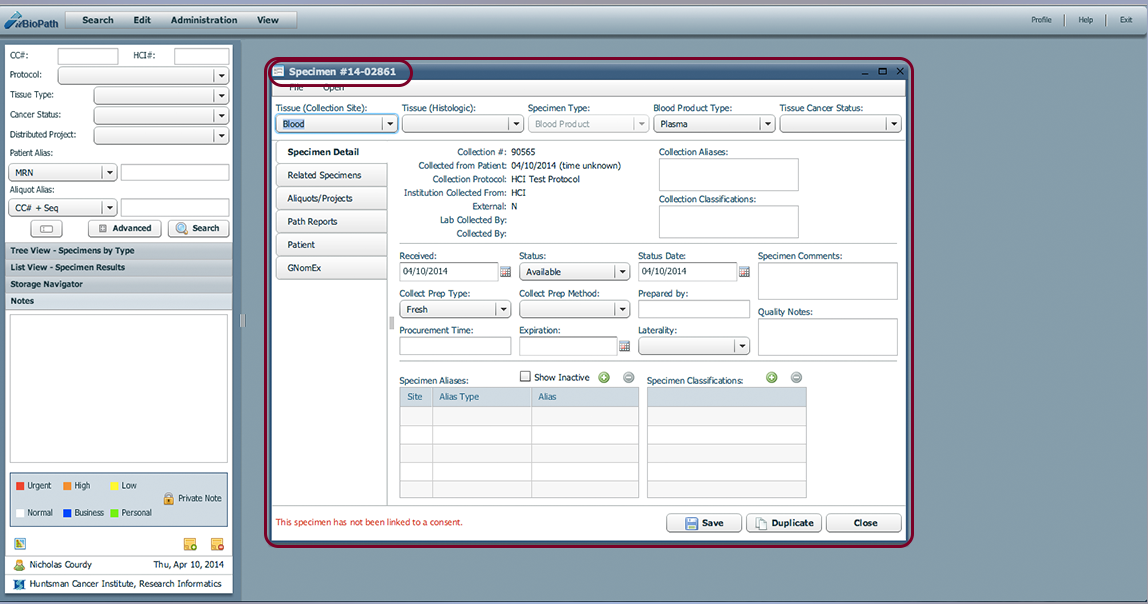The image size is (1148, 604).
Task: Switch to the Related Specimens tab
Action: [332, 175]
